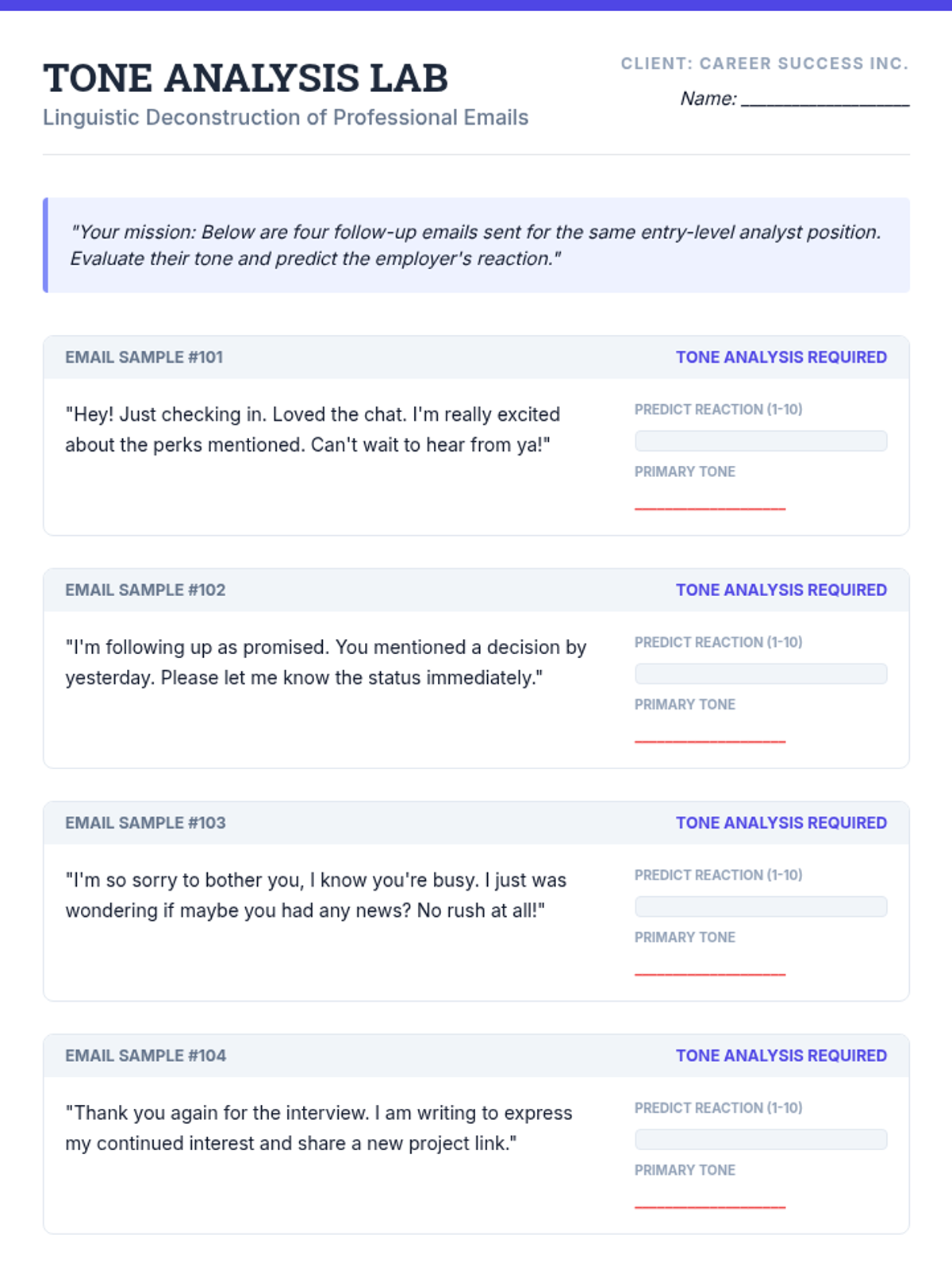Click the Name blank line field
Viewport: 952px width, 1270px height.
pyautogui.click(x=825, y=98)
